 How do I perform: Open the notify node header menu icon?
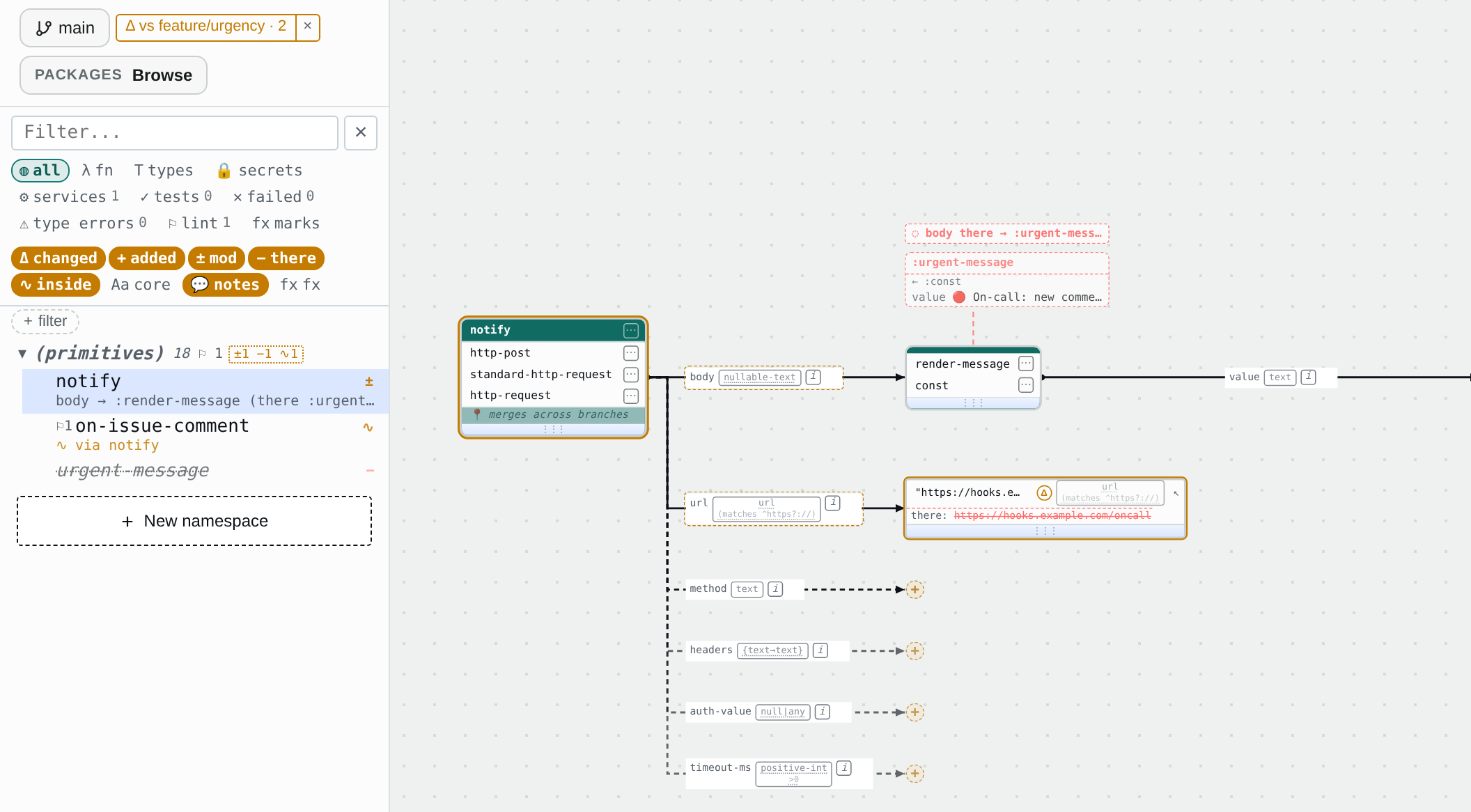click(x=631, y=330)
